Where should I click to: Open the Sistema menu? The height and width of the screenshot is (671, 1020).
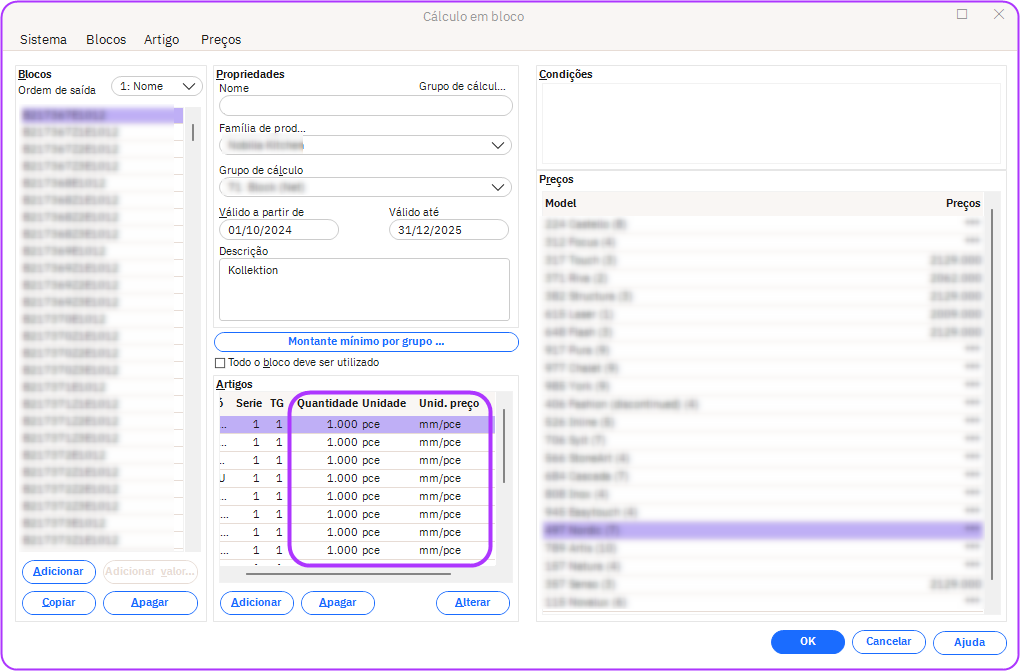pos(43,40)
